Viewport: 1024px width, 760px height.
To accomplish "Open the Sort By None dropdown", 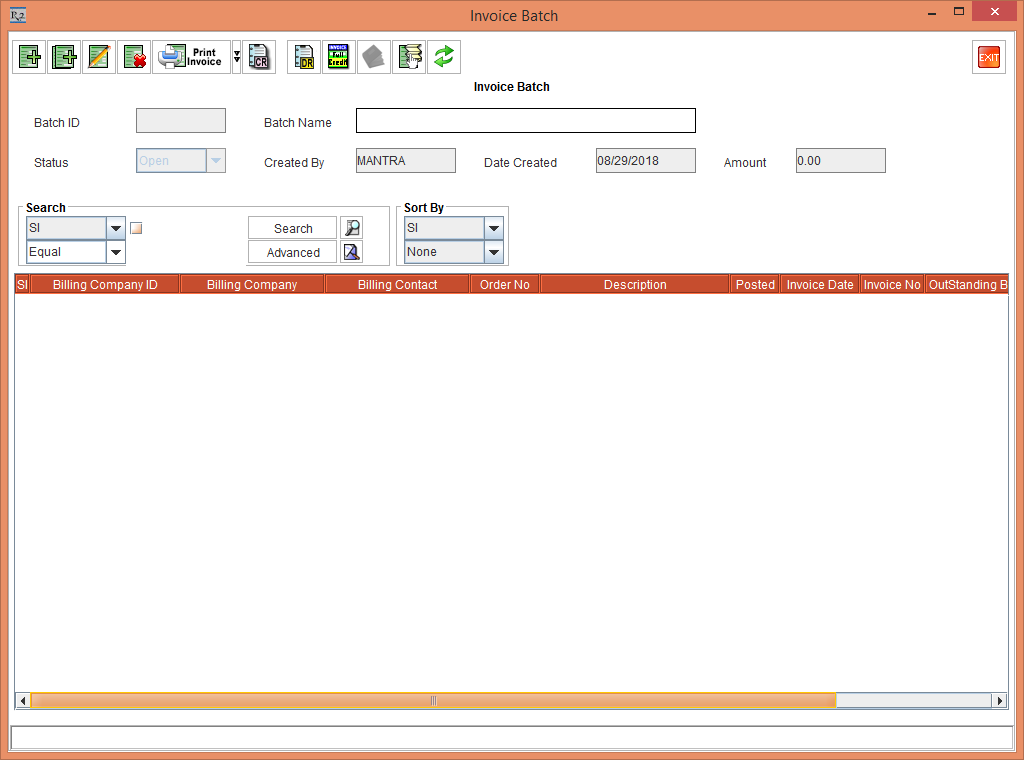I will pos(493,252).
